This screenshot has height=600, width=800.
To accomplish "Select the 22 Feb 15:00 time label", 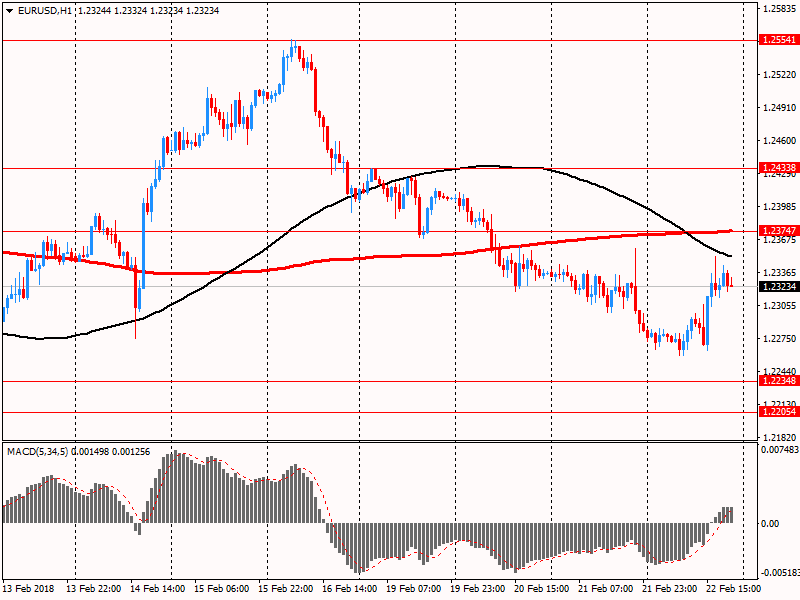I will 734,588.
